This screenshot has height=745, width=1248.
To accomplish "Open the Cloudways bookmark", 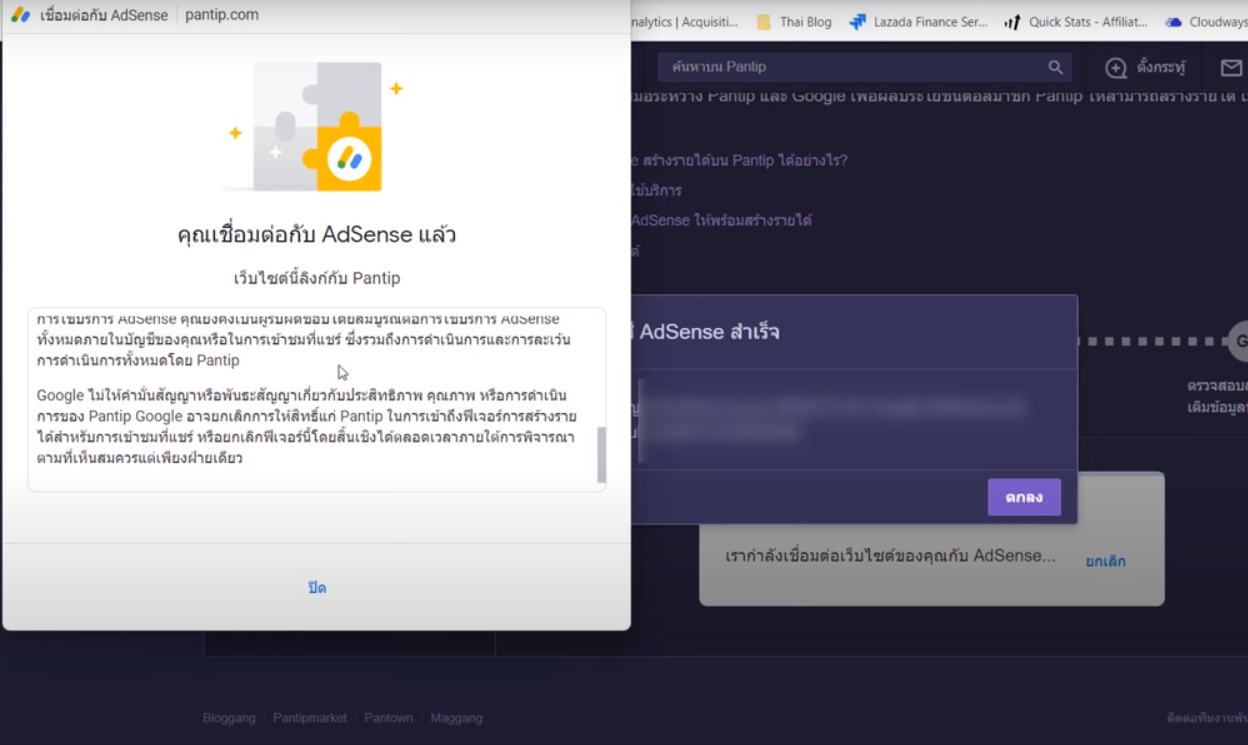I will (1206, 22).
